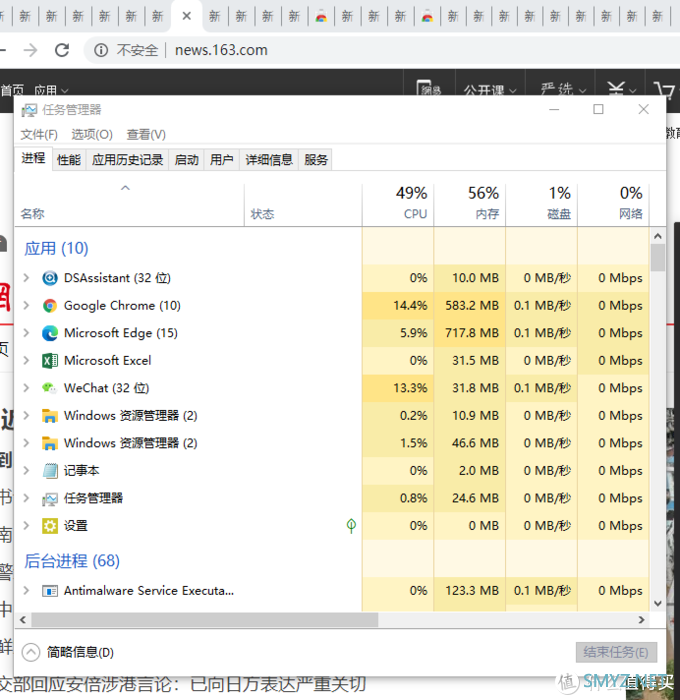Click the Task Manager title bar icon

pos(29,110)
